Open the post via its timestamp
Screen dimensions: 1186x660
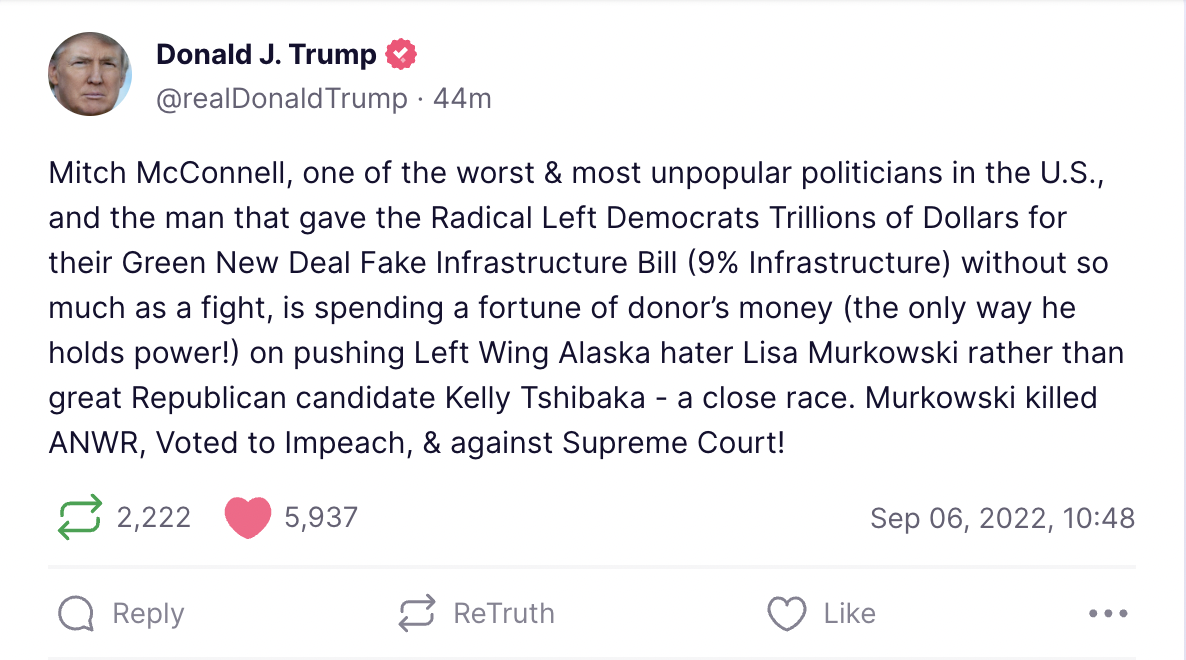pyautogui.click(x=1001, y=517)
